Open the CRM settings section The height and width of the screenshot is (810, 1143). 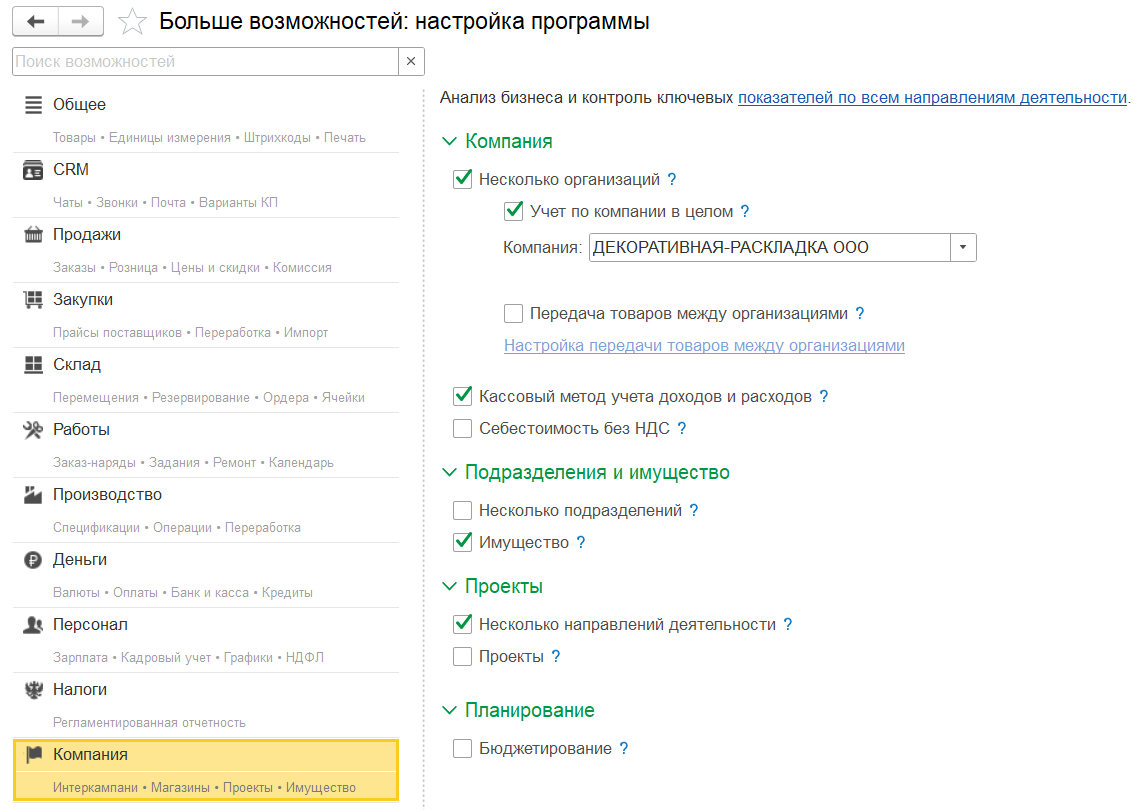71,170
